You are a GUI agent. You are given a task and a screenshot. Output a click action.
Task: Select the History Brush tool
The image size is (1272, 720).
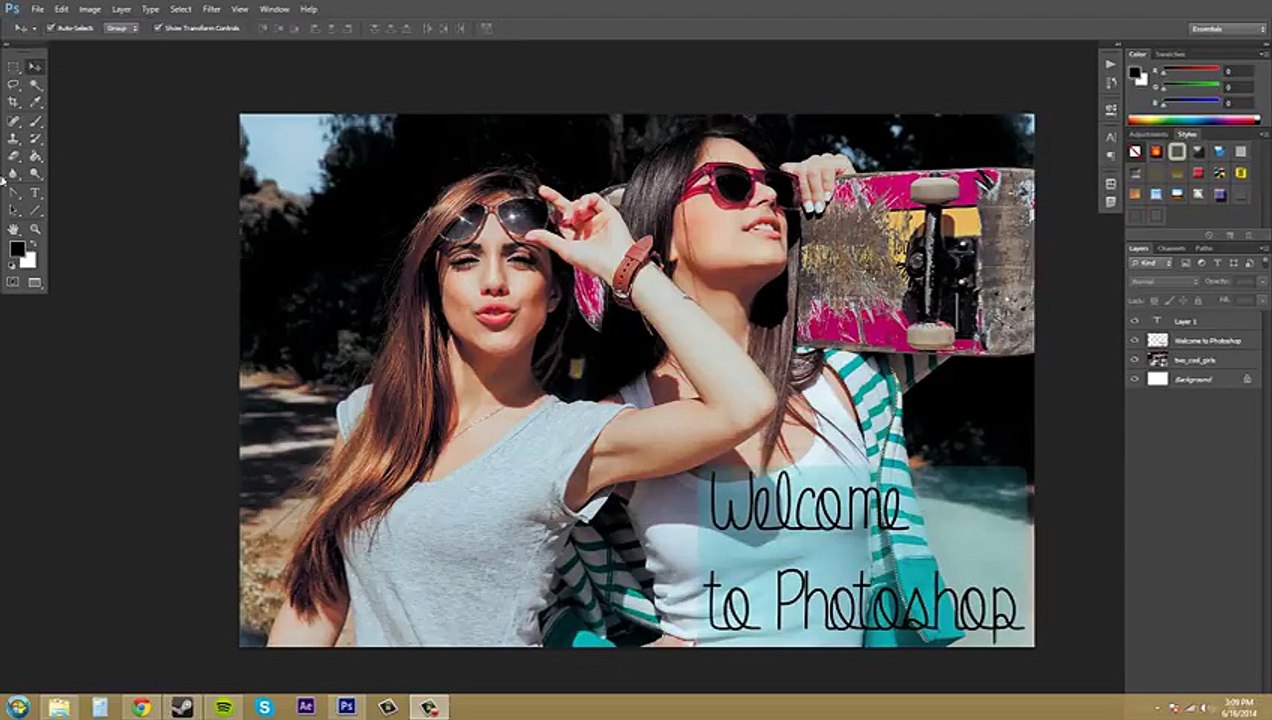35,138
